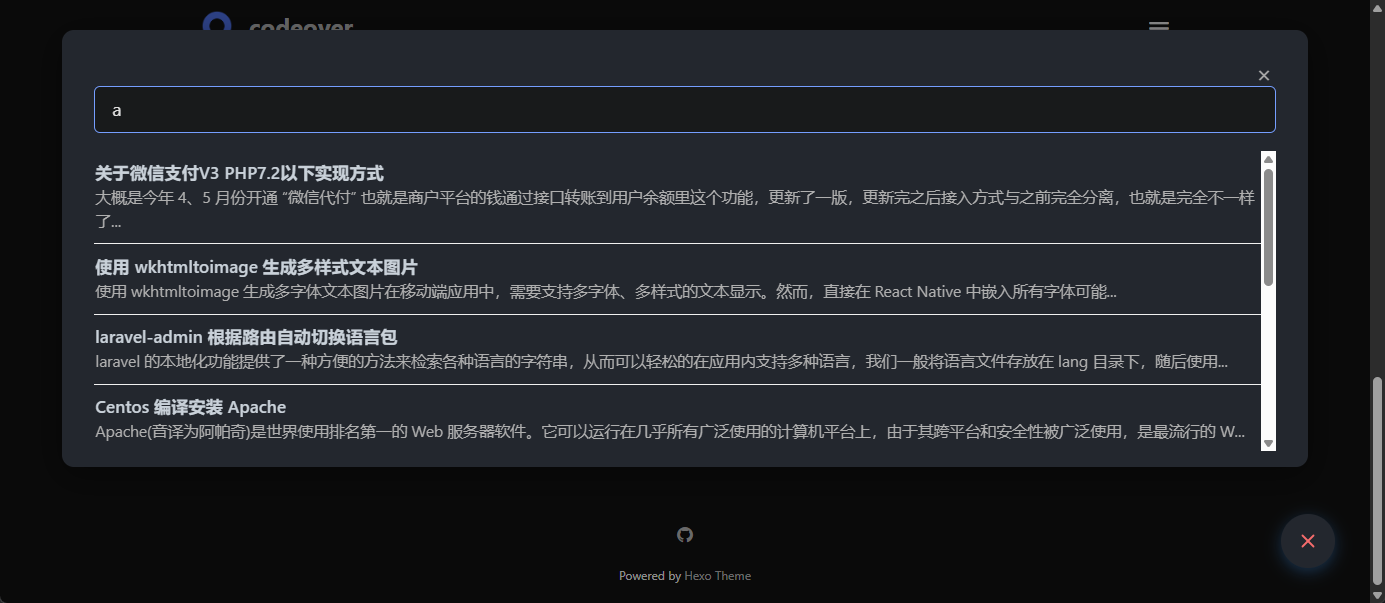Click excerpt beginning "使用 wkhtmltoimage 生成多字体文本图片"
Image resolution: width=1385 pixels, height=603 pixels.
coord(606,292)
